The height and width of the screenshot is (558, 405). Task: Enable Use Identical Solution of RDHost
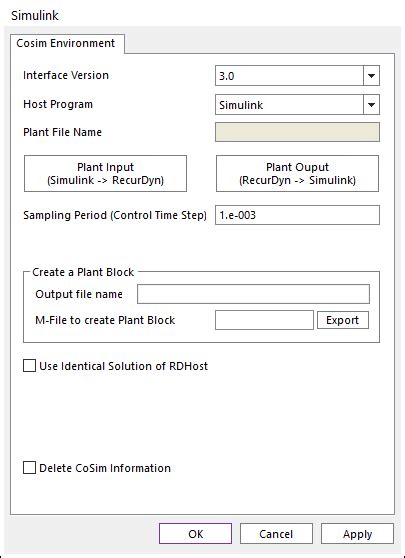coord(29,366)
